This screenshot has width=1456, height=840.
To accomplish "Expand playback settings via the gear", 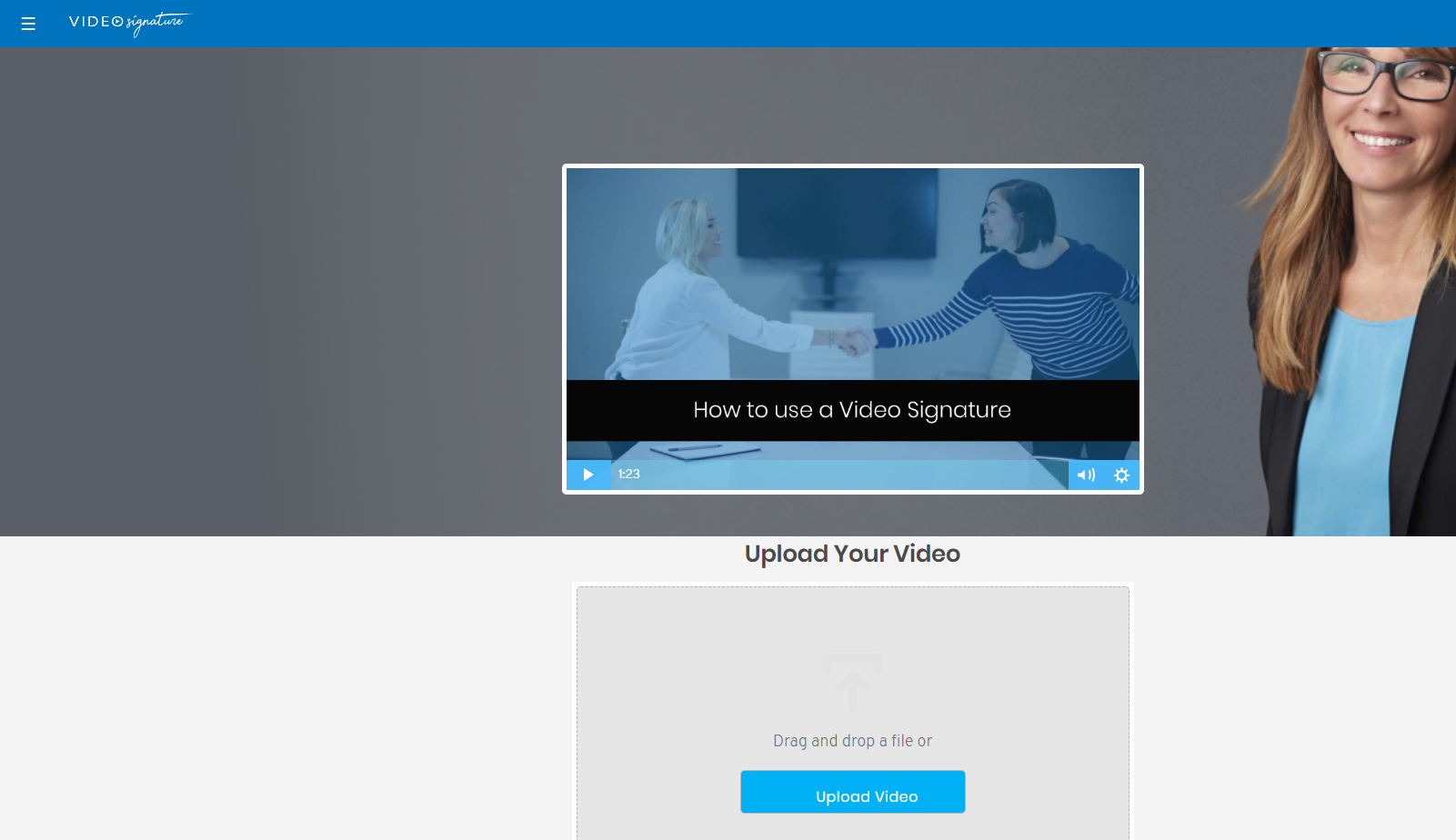I will click(1121, 474).
